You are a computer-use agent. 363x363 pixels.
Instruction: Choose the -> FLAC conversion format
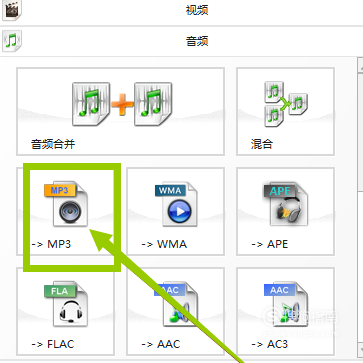[x=65, y=311]
